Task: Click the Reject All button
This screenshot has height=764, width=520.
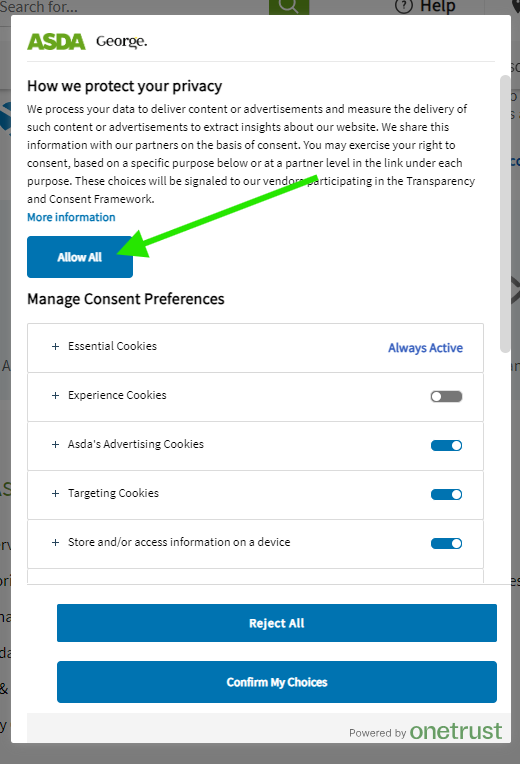Action: (277, 623)
